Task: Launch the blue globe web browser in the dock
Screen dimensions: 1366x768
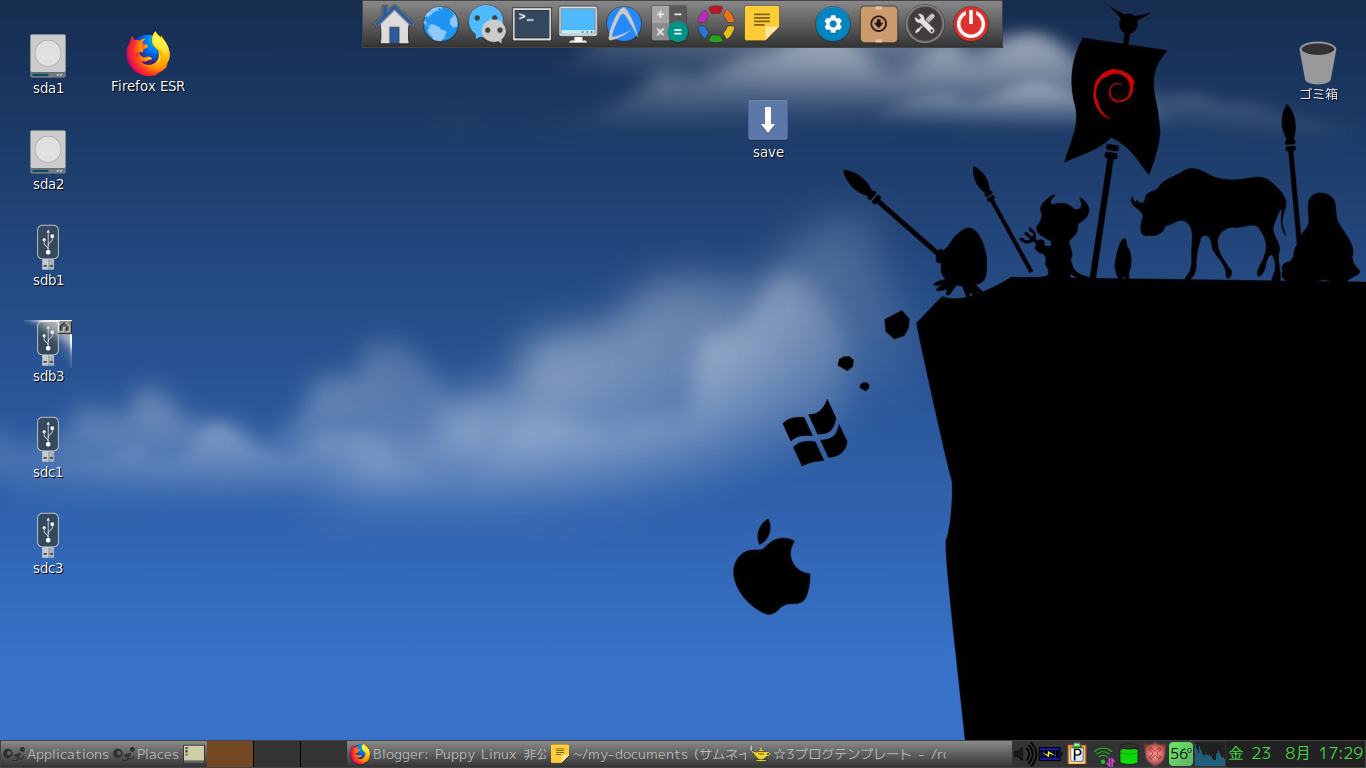Action: (x=441, y=24)
